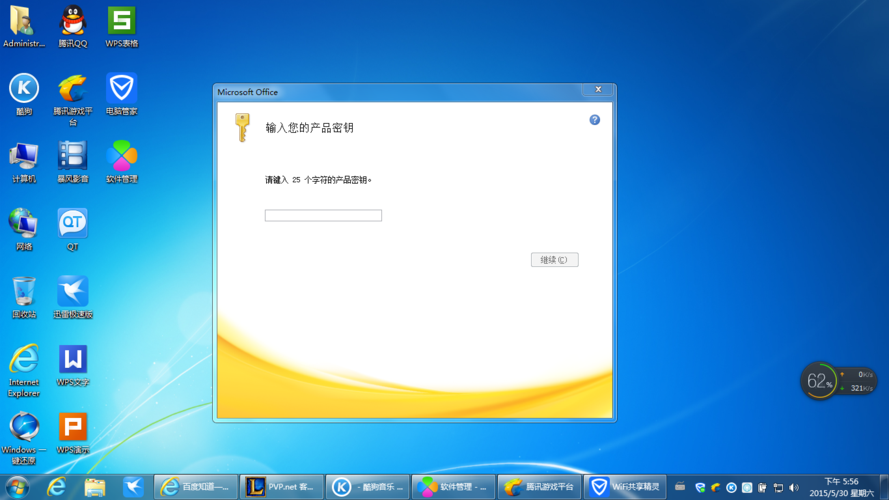Open pinned file explorer folder in taskbar
Viewport: 889px width, 500px height.
(x=95, y=487)
